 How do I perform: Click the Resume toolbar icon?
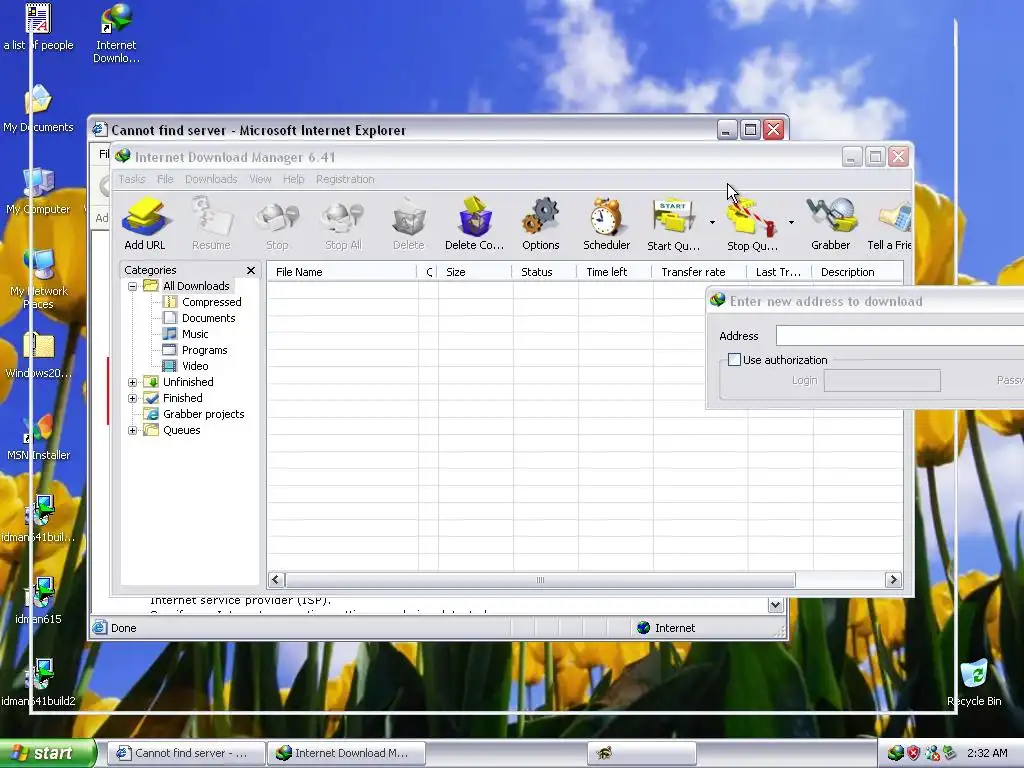[211, 224]
